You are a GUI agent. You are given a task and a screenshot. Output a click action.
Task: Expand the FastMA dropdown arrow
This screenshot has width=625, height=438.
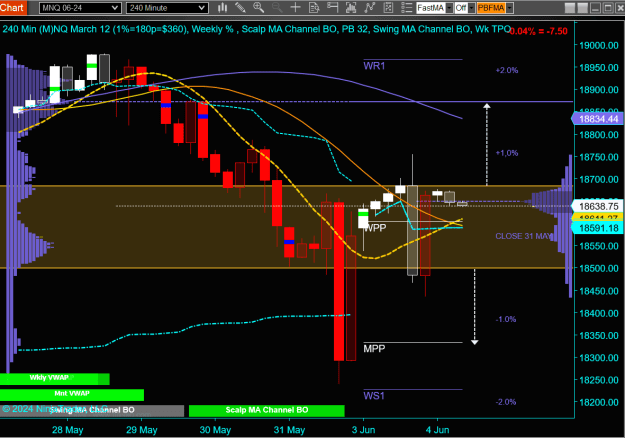coord(449,8)
